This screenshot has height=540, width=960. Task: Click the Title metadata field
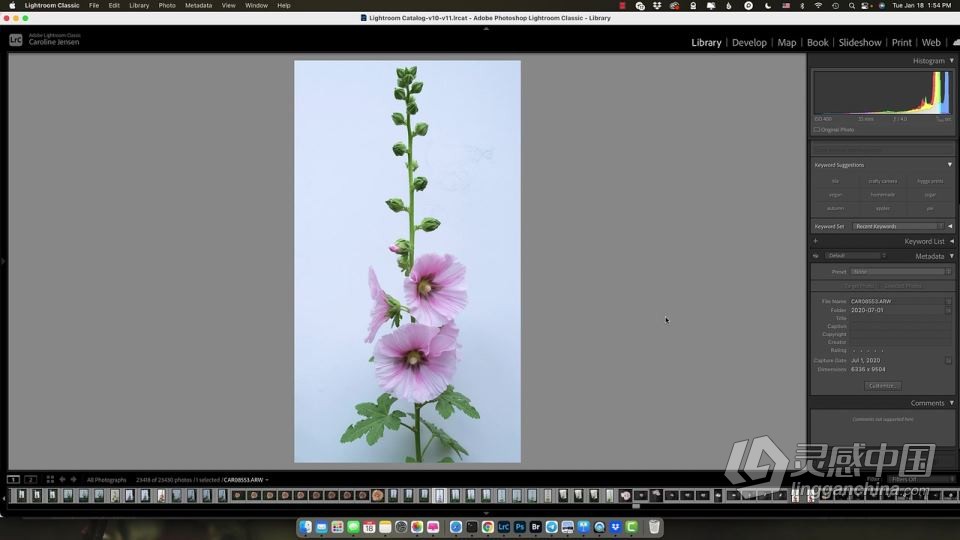click(x=901, y=318)
